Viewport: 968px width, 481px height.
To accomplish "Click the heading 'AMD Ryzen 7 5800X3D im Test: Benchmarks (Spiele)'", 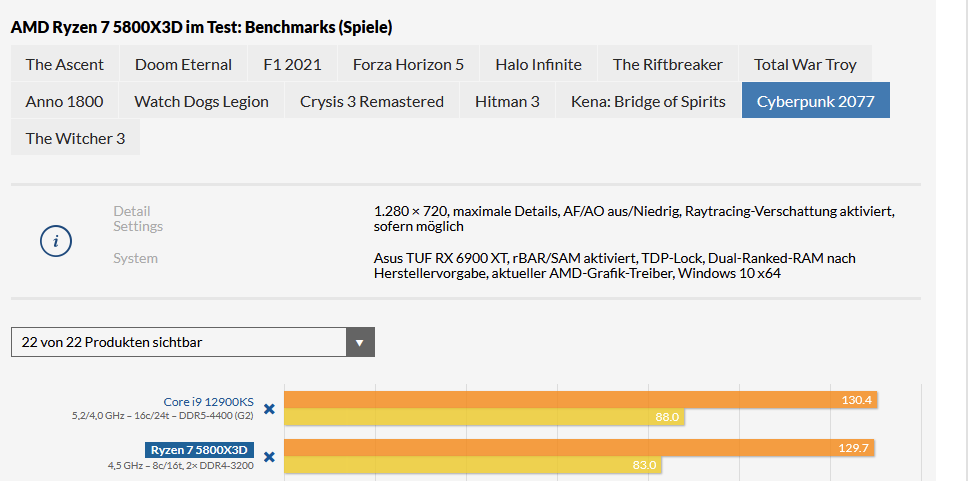I will [x=201, y=27].
